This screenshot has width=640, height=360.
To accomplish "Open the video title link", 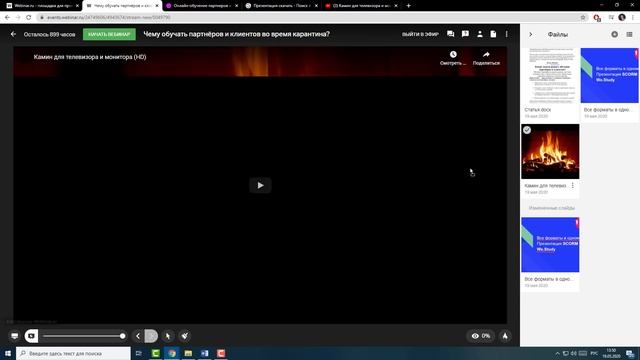I will point(90,57).
